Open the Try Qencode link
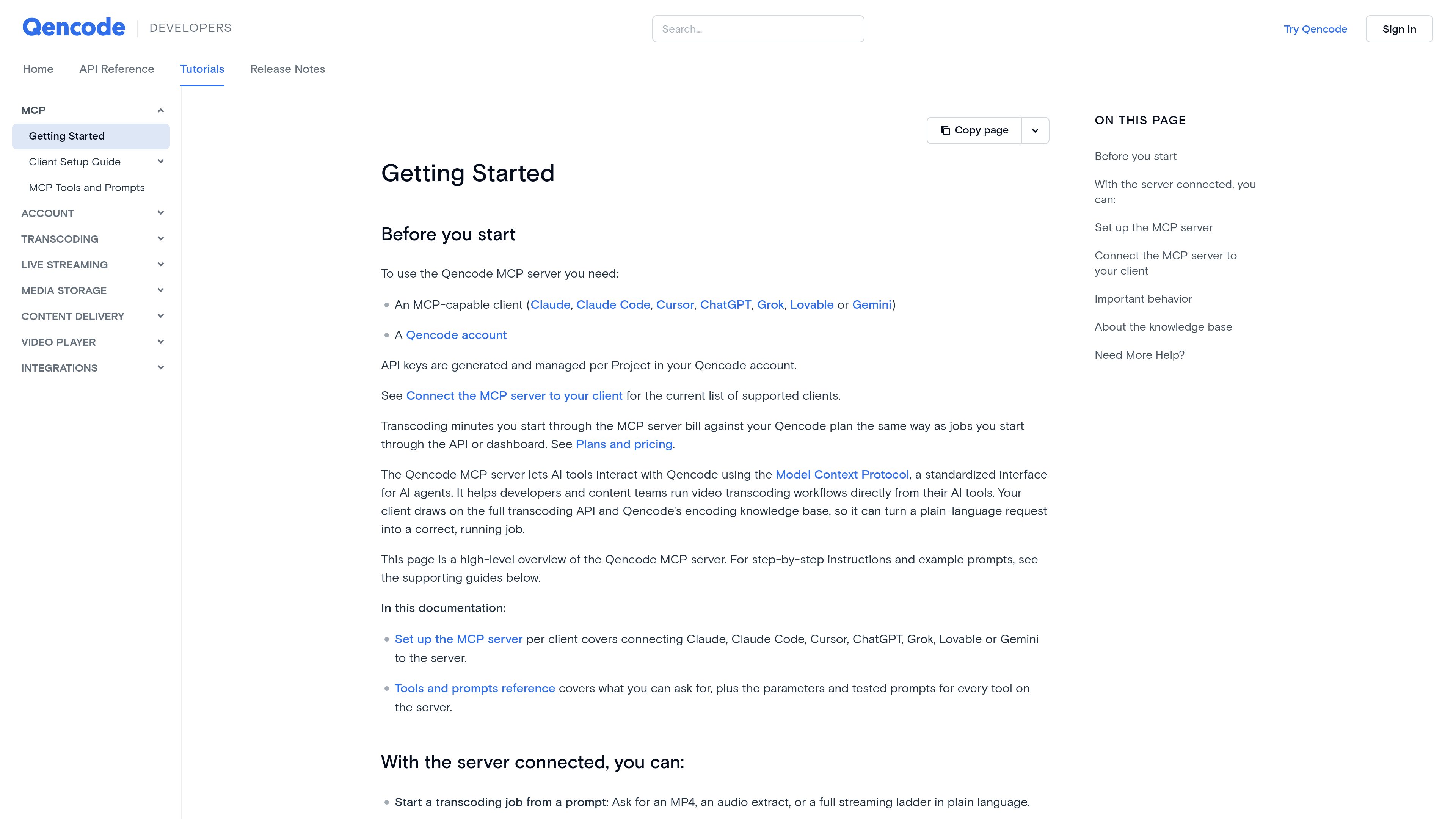Image resolution: width=1456 pixels, height=819 pixels. pos(1315,29)
